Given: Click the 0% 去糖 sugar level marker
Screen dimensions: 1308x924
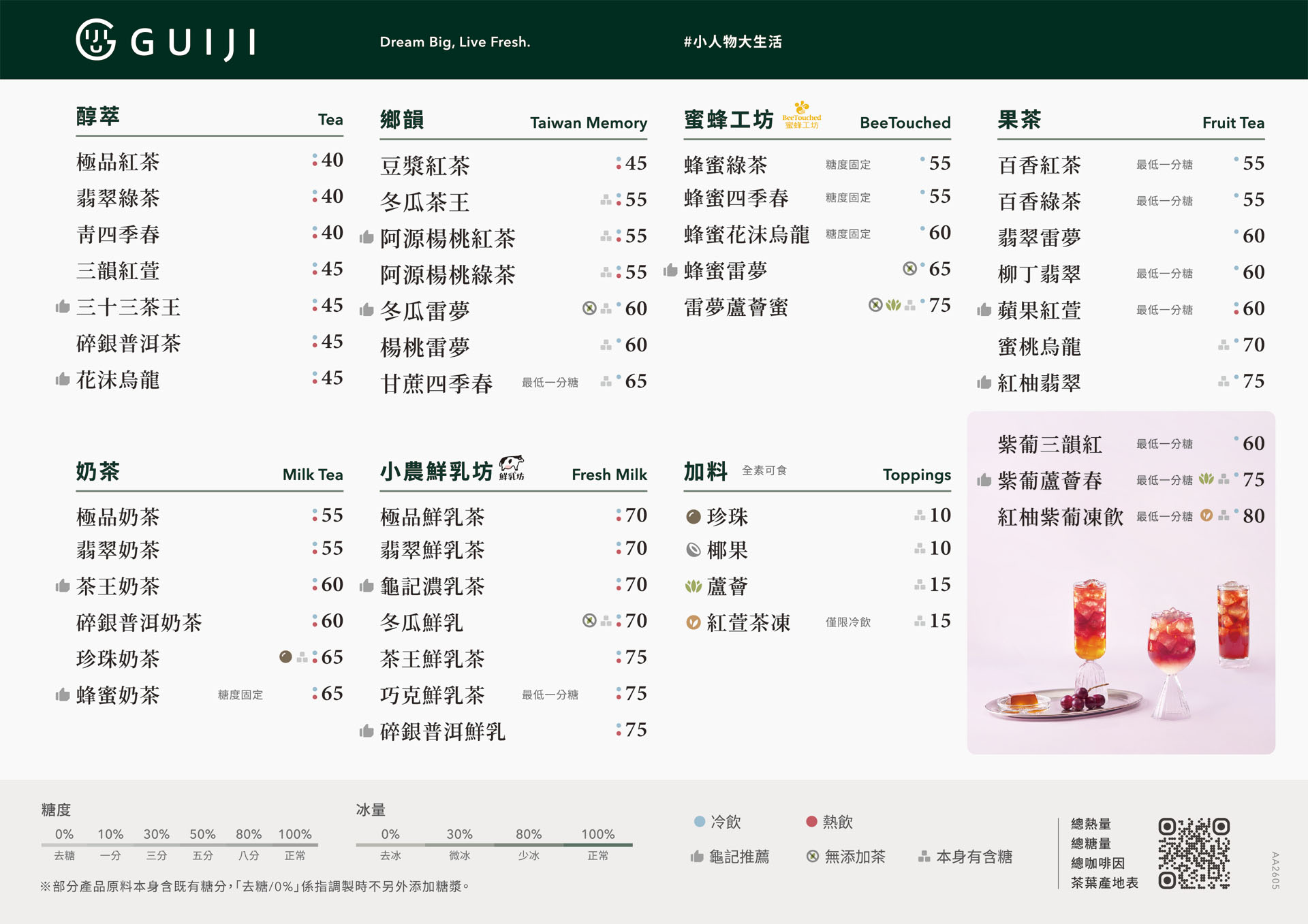Looking at the screenshot, I should tap(64, 844).
